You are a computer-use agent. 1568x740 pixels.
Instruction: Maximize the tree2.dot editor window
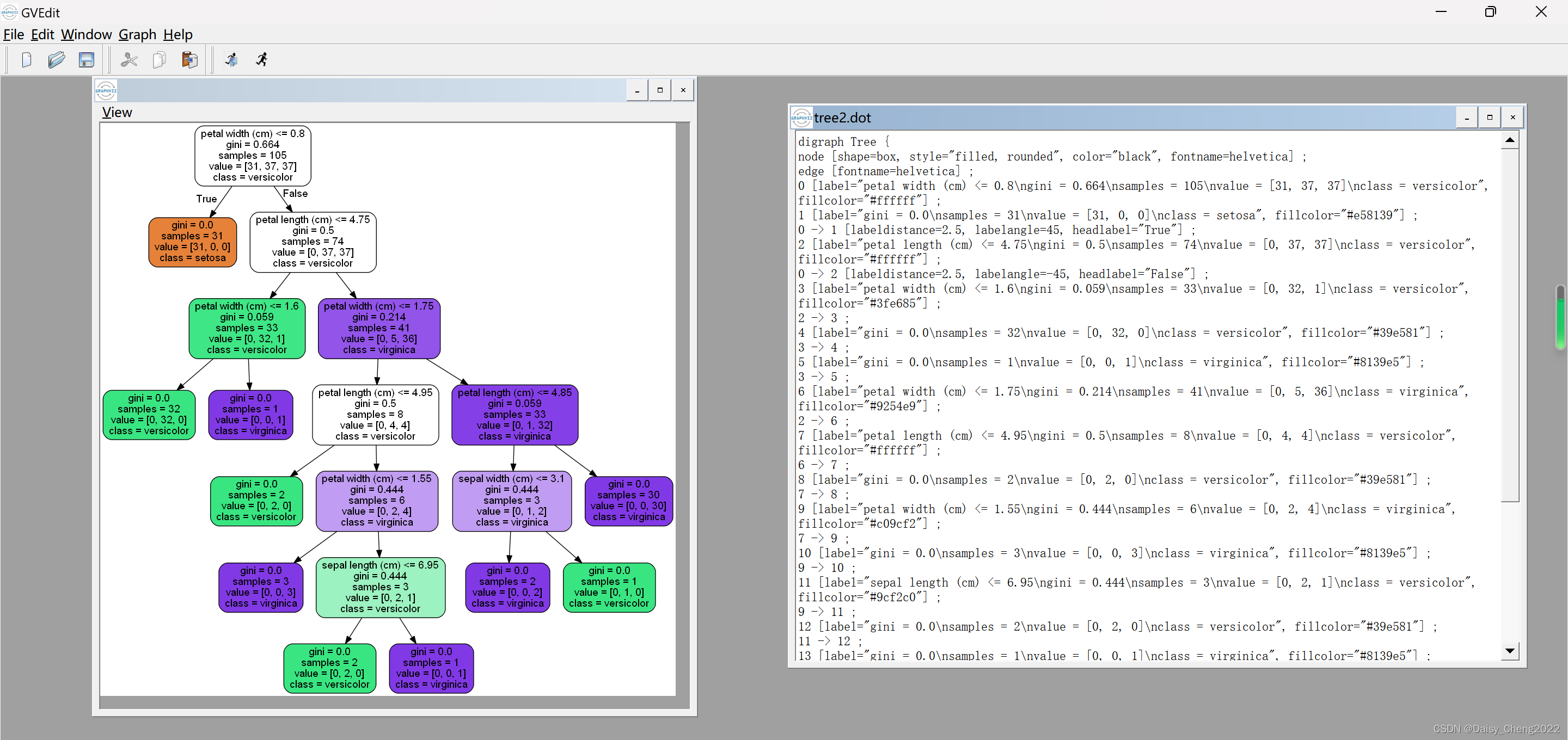point(1490,118)
